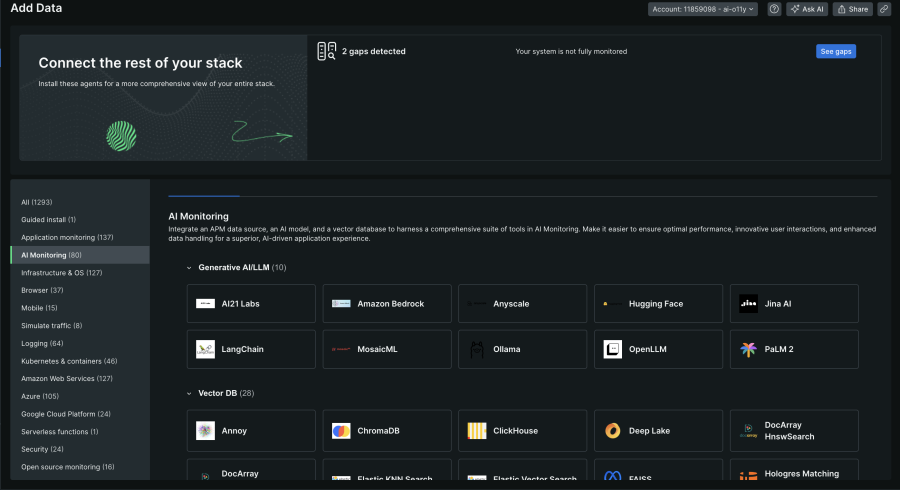Click the Hugging Face integration icon

[x=612, y=303]
